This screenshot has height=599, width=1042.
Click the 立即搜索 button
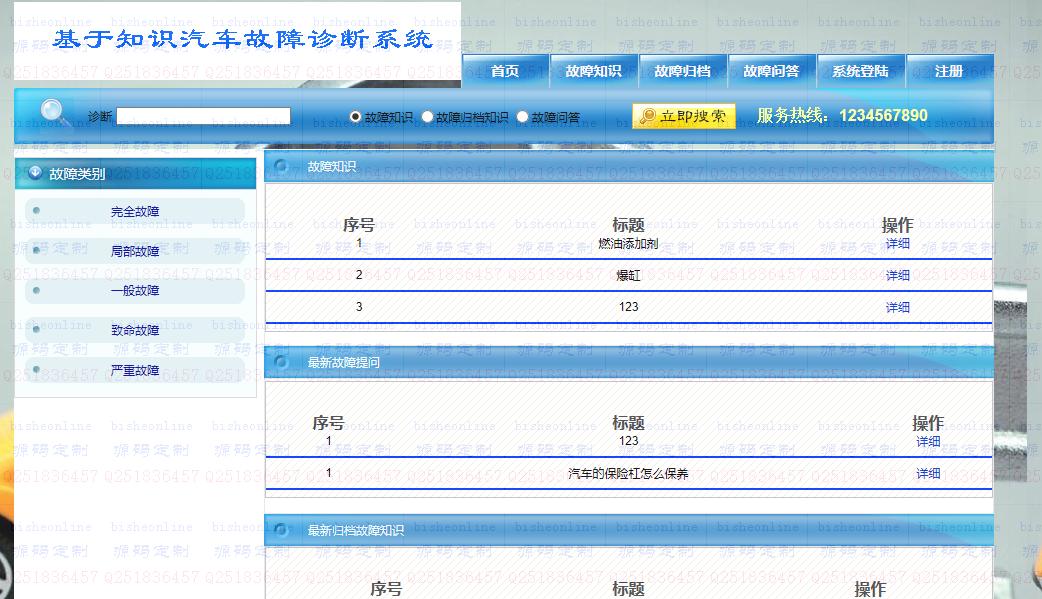684,116
